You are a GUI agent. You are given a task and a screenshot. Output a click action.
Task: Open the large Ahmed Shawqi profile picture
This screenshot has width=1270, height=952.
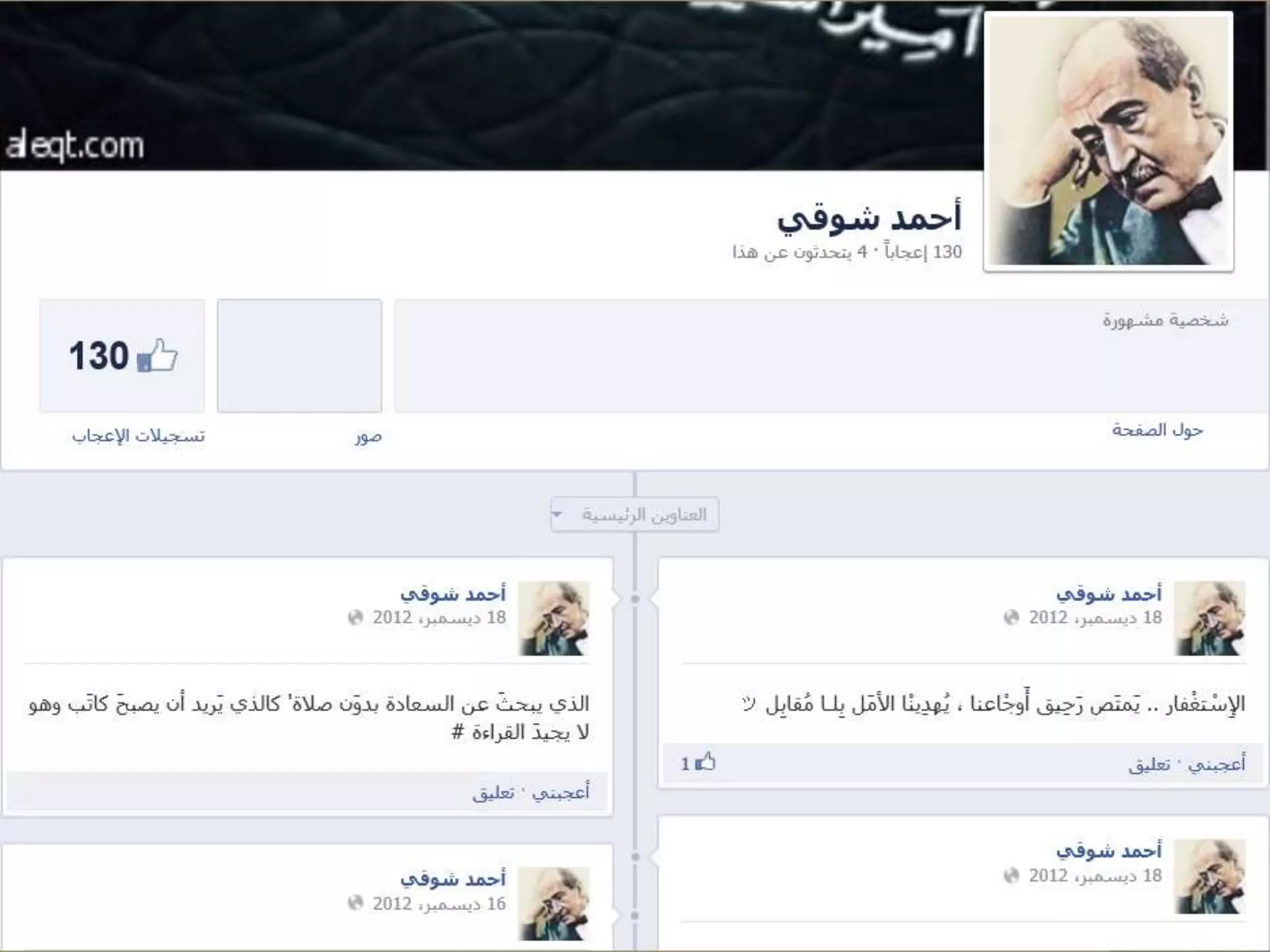(1109, 141)
